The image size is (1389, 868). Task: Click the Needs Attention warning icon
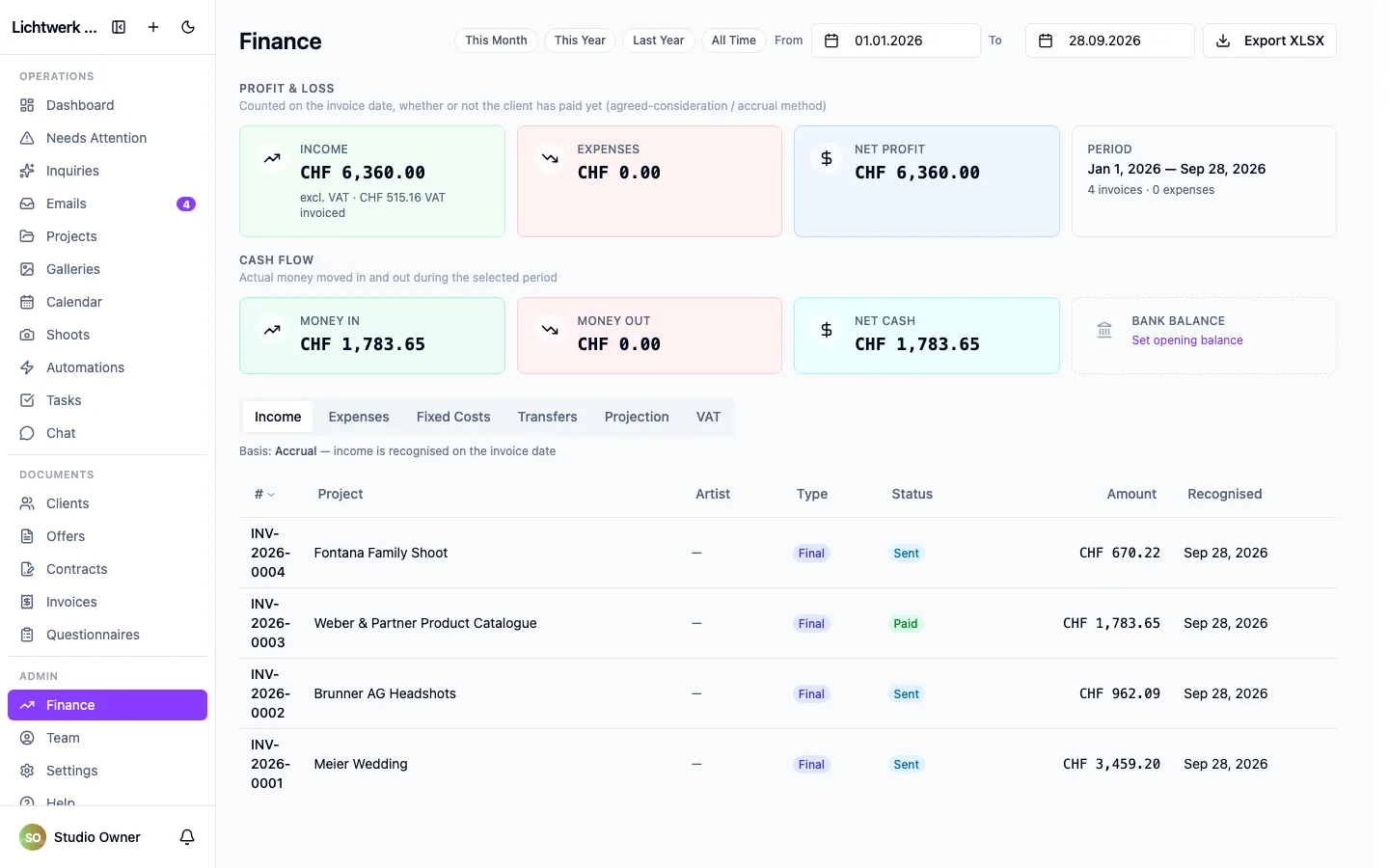coord(27,138)
